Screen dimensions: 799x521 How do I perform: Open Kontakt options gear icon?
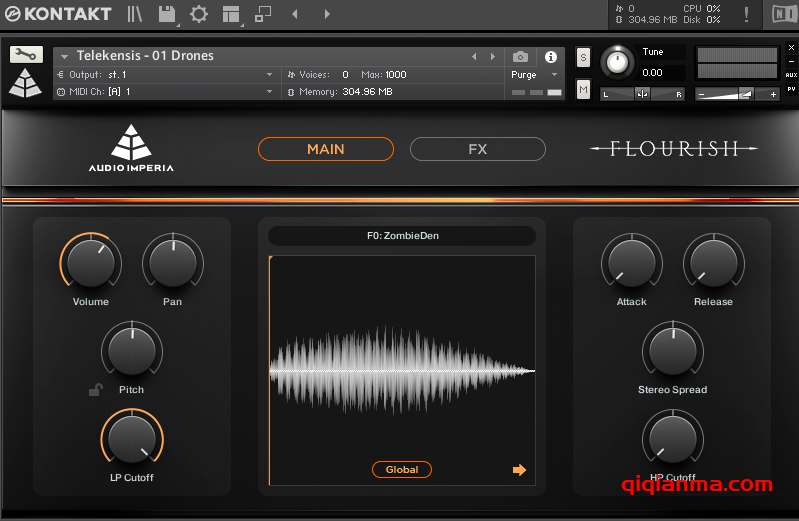tap(199, 14)
